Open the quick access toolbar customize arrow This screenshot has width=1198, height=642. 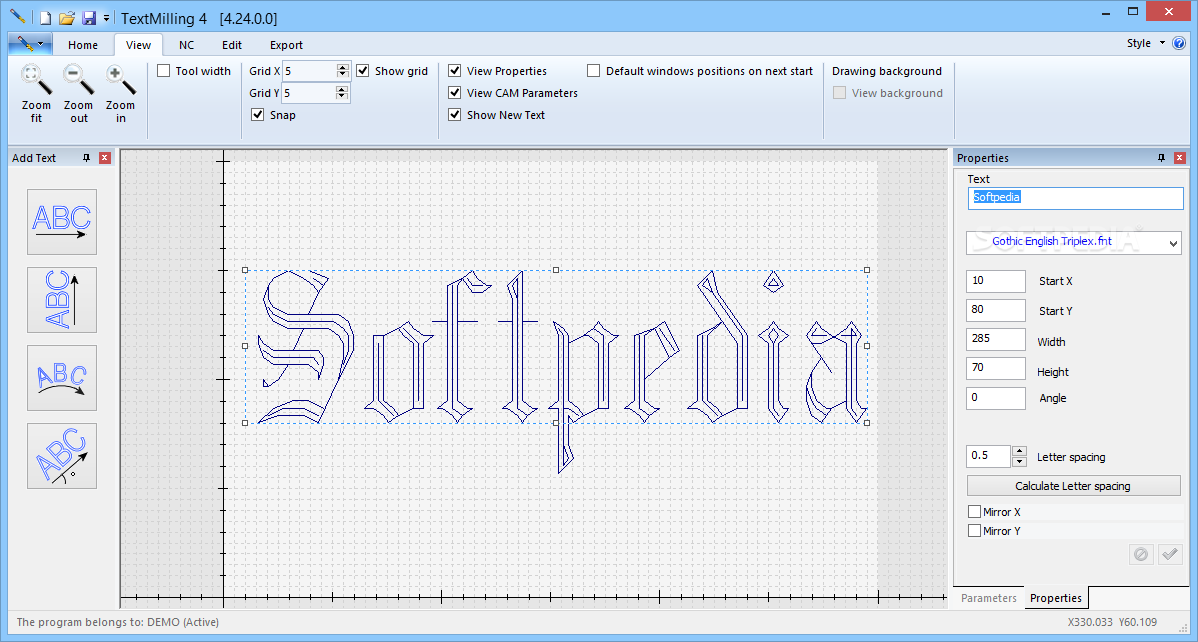(x=106, y=18)
